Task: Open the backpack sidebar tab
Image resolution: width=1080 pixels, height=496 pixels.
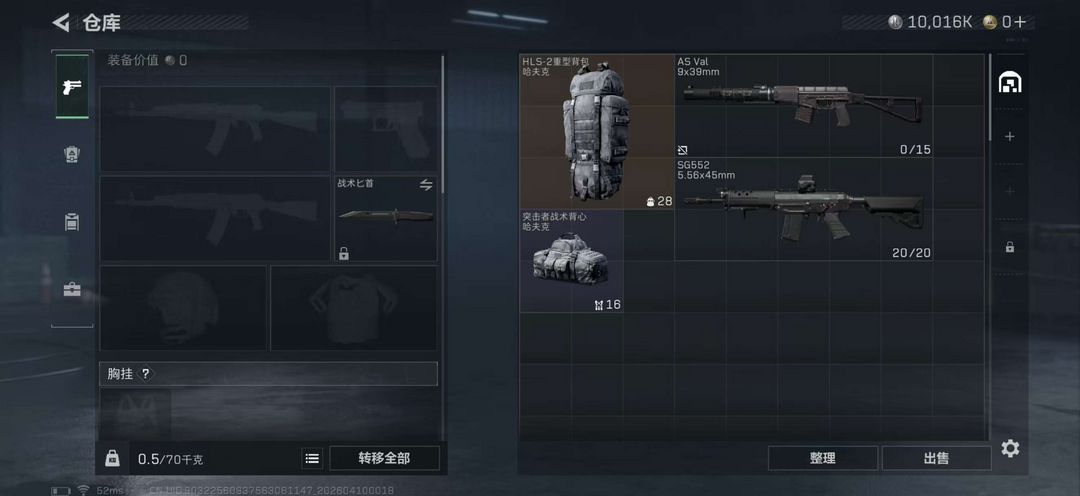Action: [72, 222]
